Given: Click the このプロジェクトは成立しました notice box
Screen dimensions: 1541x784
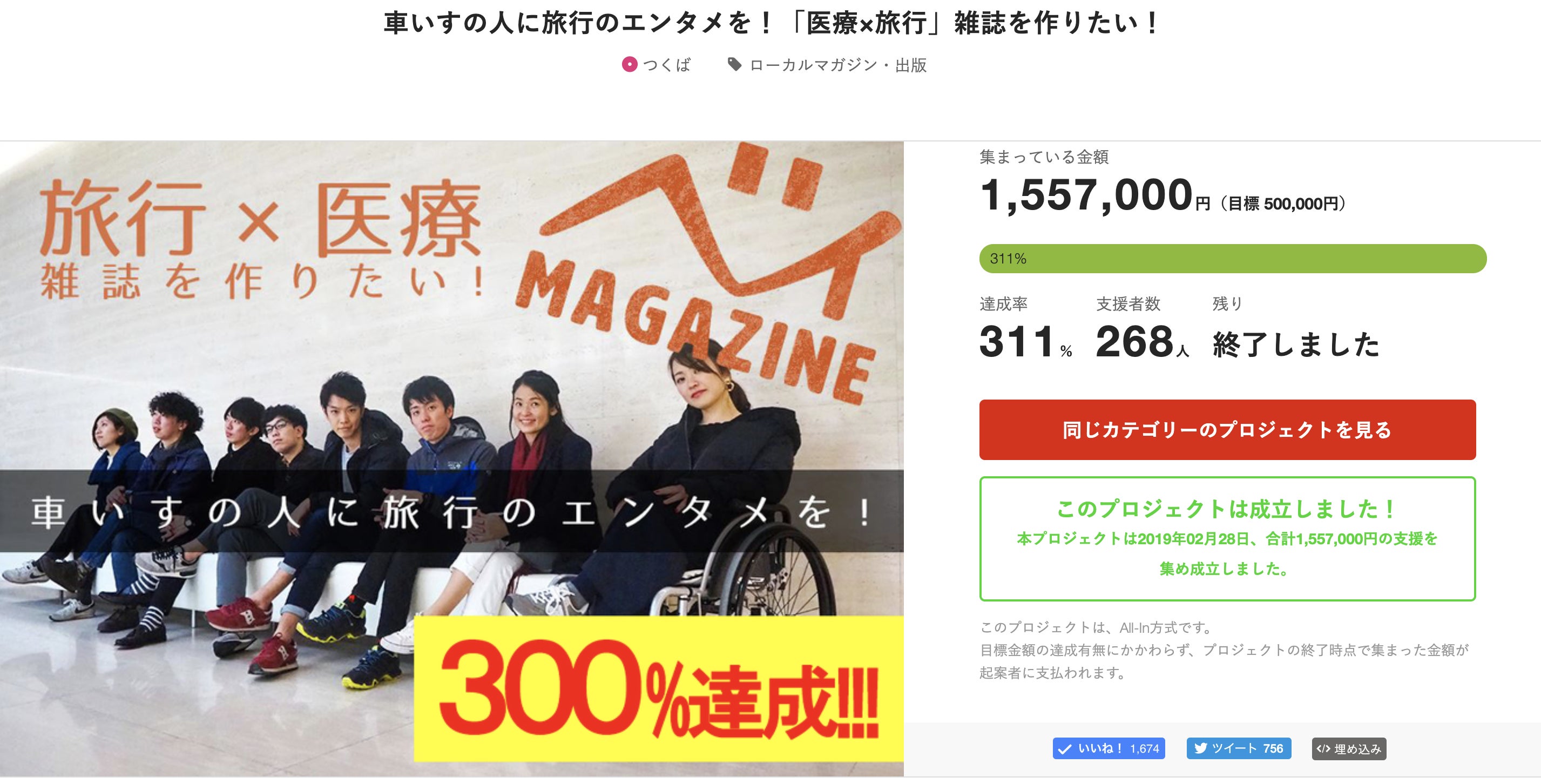Looking at the screenshot, I should (x=1227, y=538).
